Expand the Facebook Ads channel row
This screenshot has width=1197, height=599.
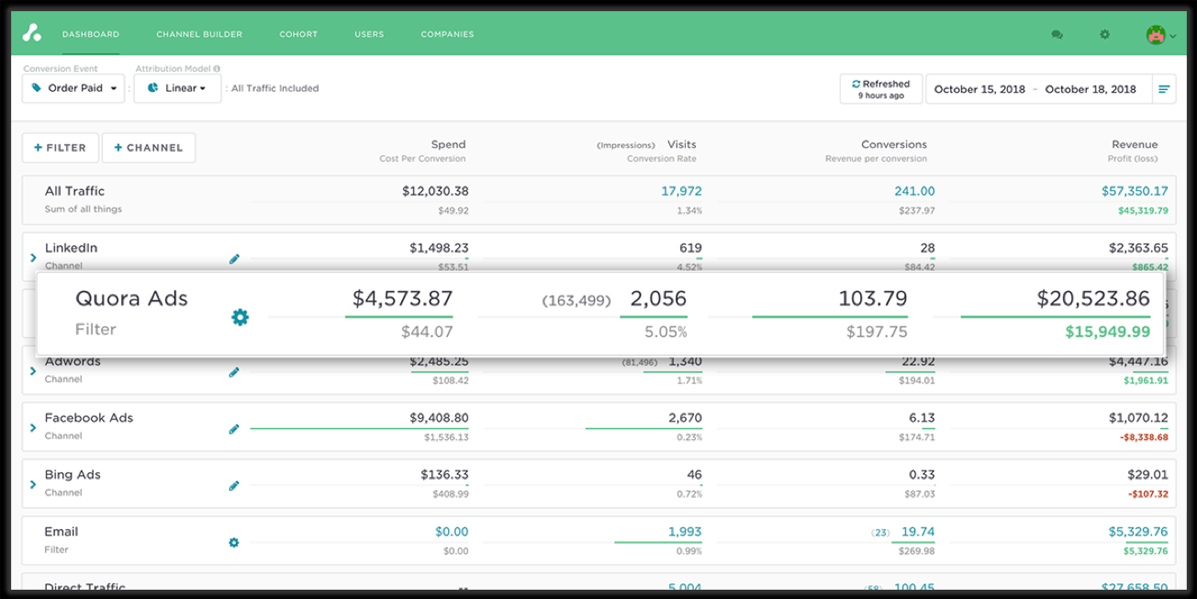[x=33, y=428]
